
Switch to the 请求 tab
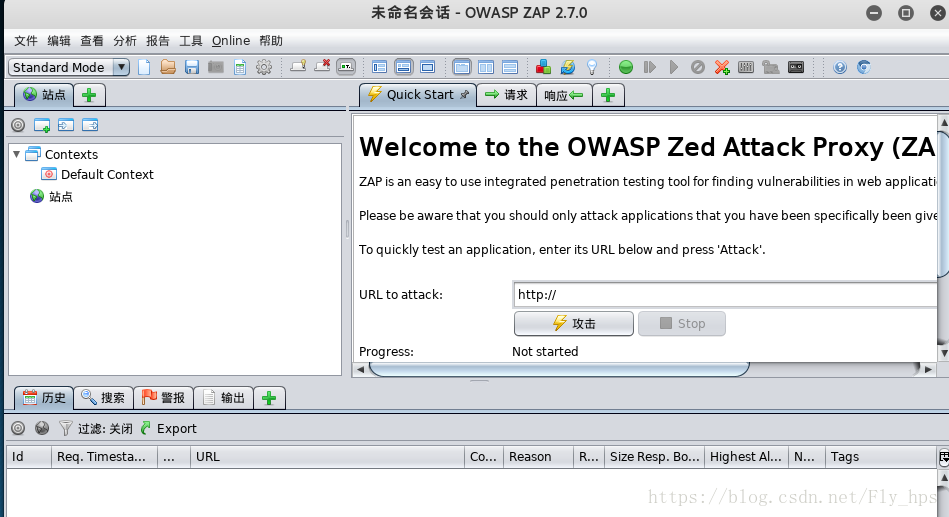[507, 95]
